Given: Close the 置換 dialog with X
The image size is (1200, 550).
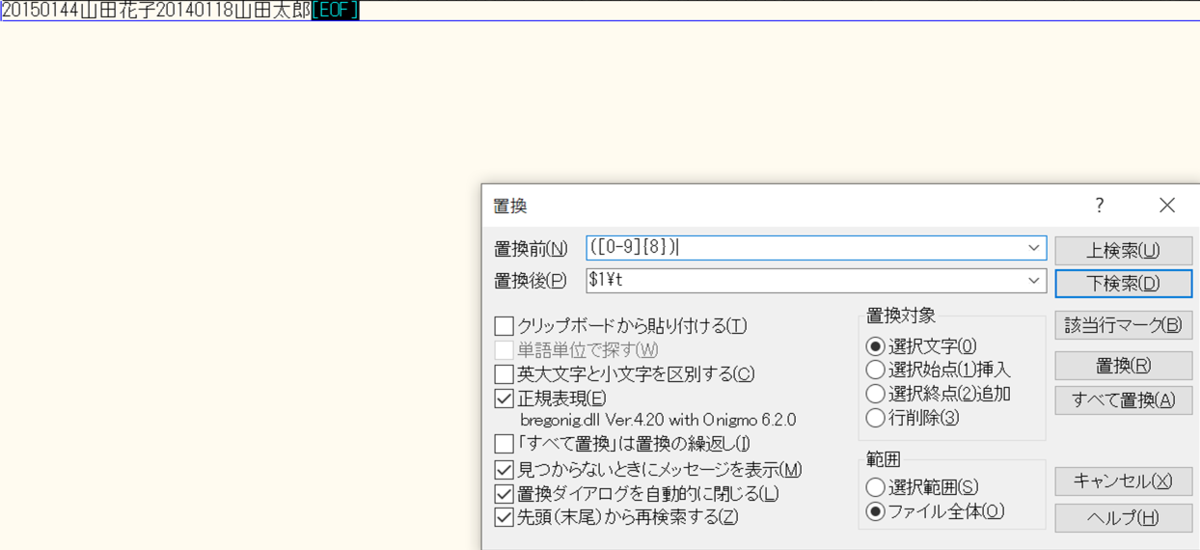Looking at the screenshot, I should [x=1167, y=206].
